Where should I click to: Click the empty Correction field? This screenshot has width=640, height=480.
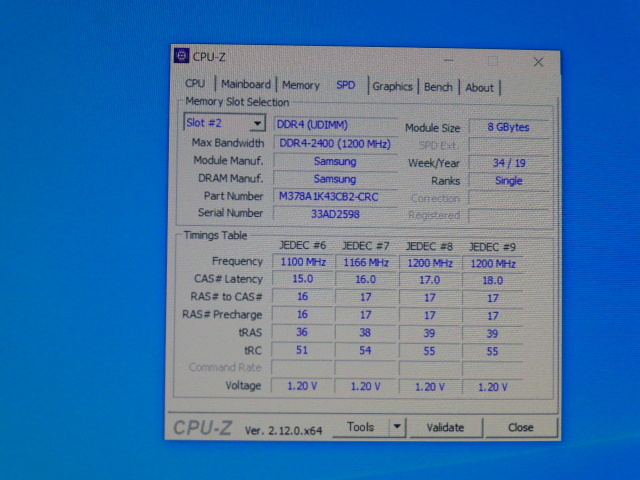(508, 199)
